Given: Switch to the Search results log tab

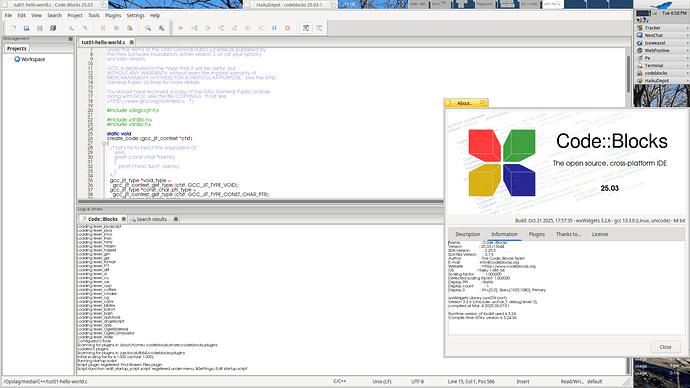Looking at the screenshot, I should click(x=151, y=219).
